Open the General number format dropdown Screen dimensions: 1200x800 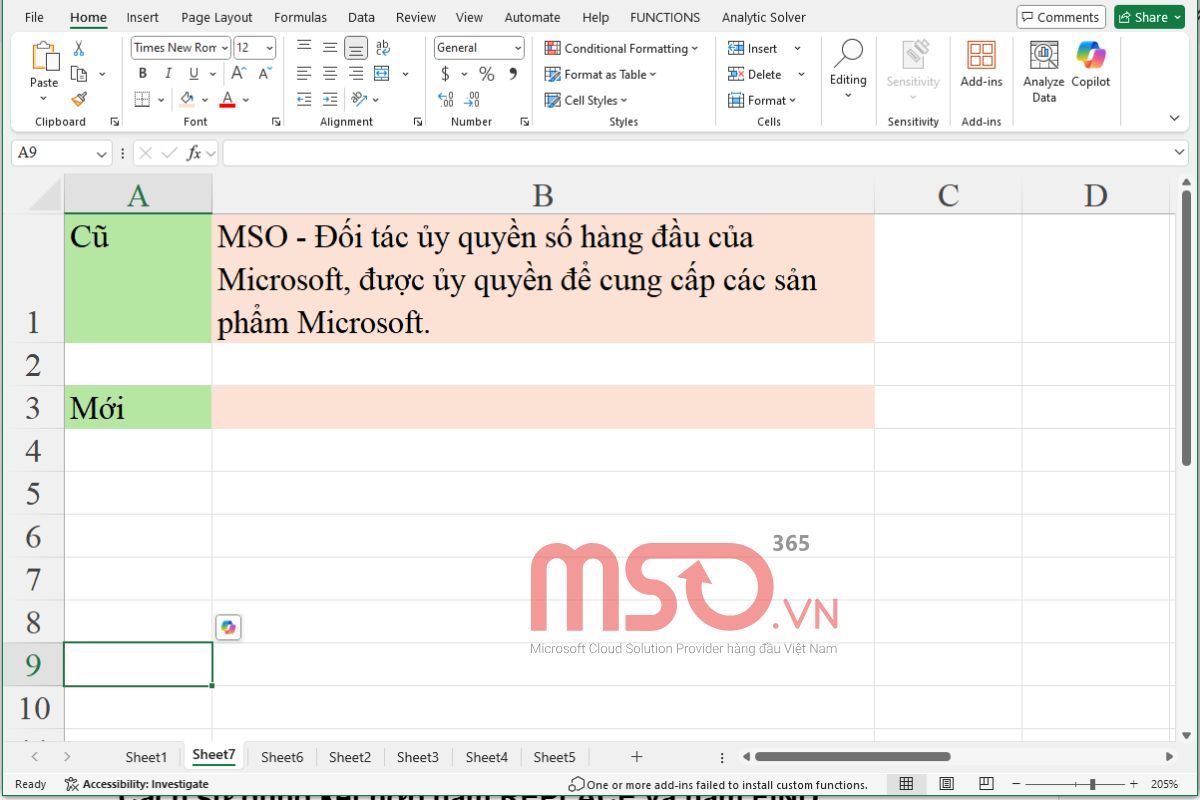[518, 48]
